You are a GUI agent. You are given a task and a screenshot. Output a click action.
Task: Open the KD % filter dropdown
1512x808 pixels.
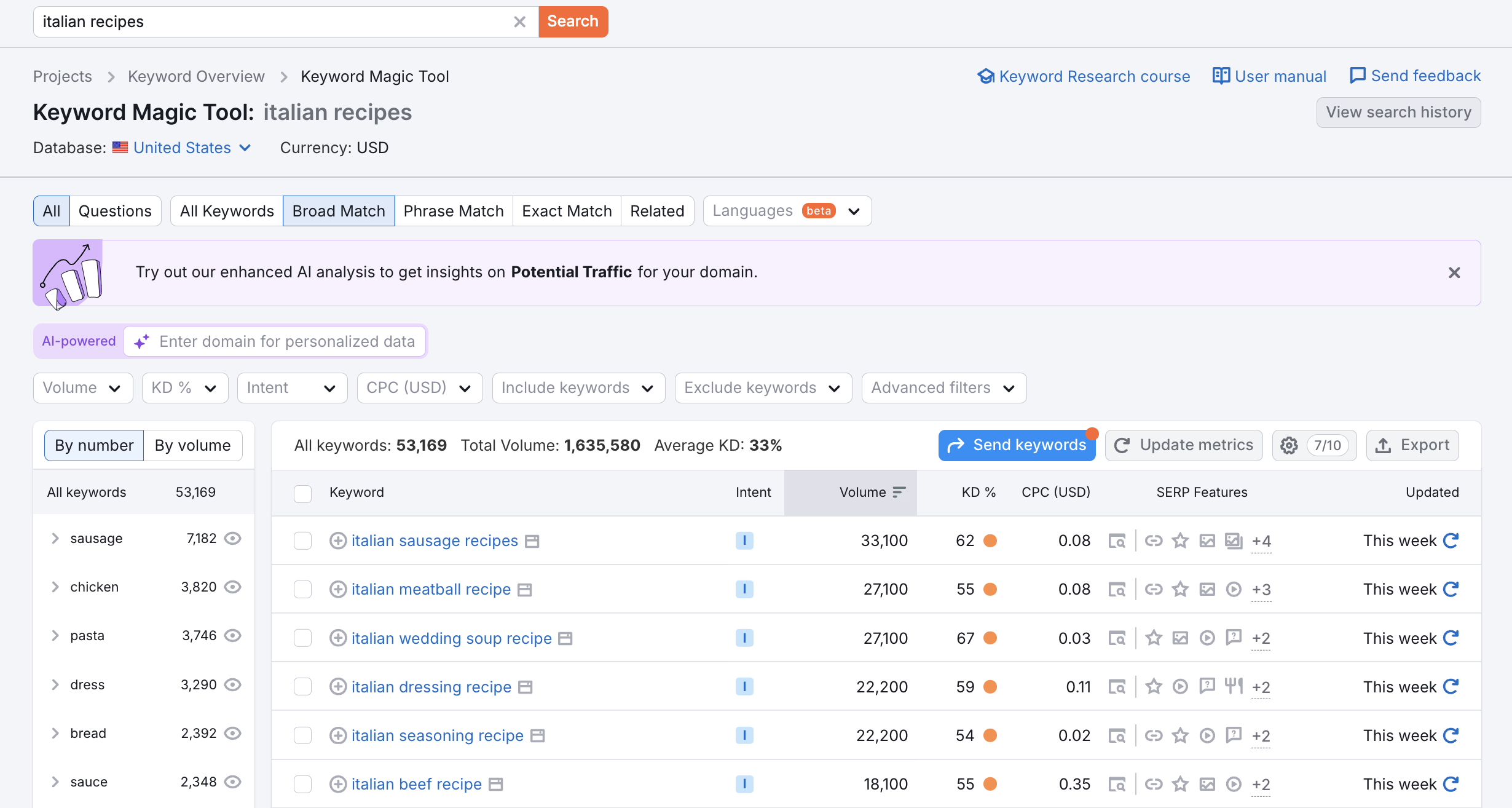[x=185, y=388]
